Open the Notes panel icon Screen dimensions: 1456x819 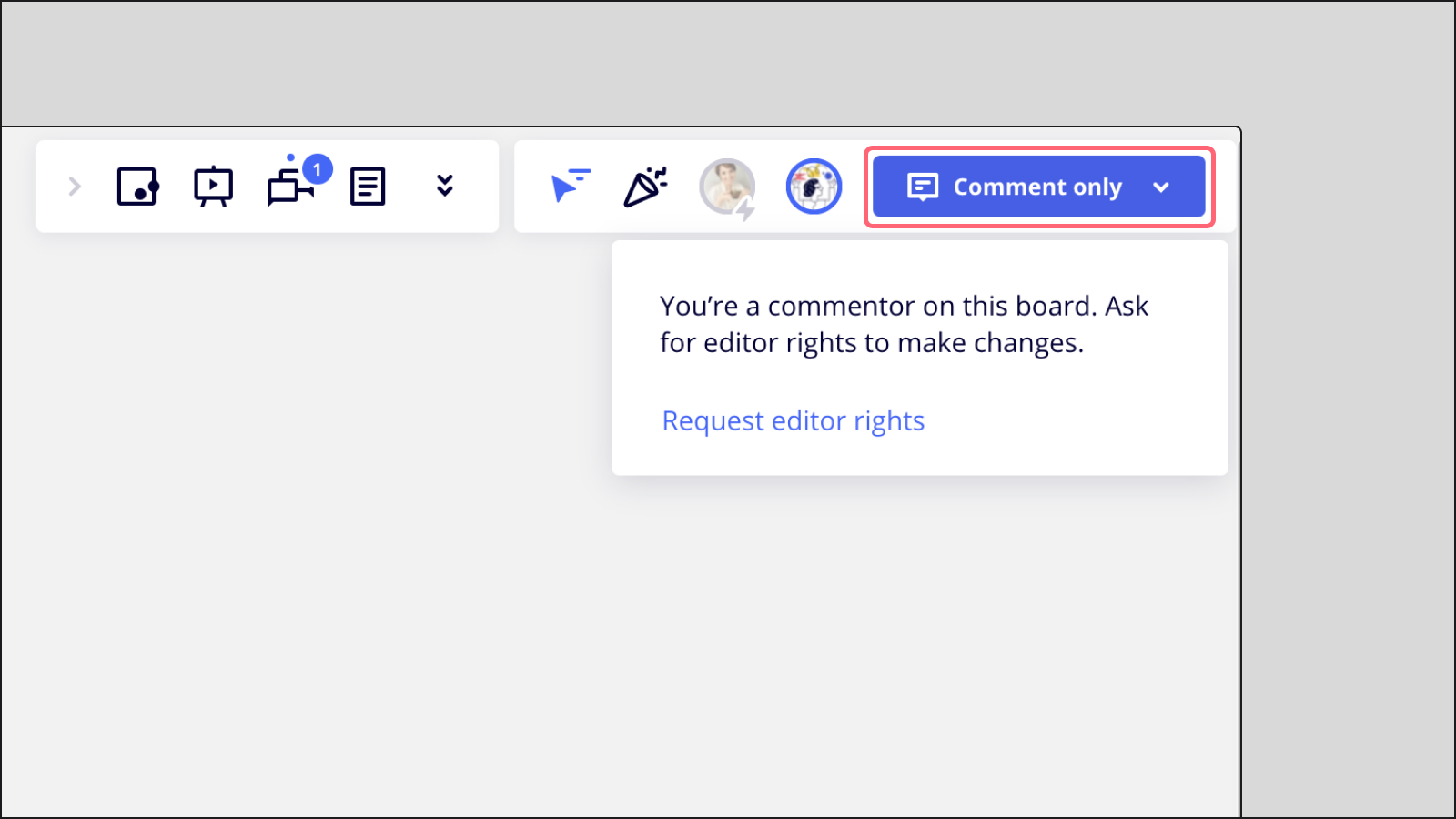pyautogui.click(x=368, y=187)
